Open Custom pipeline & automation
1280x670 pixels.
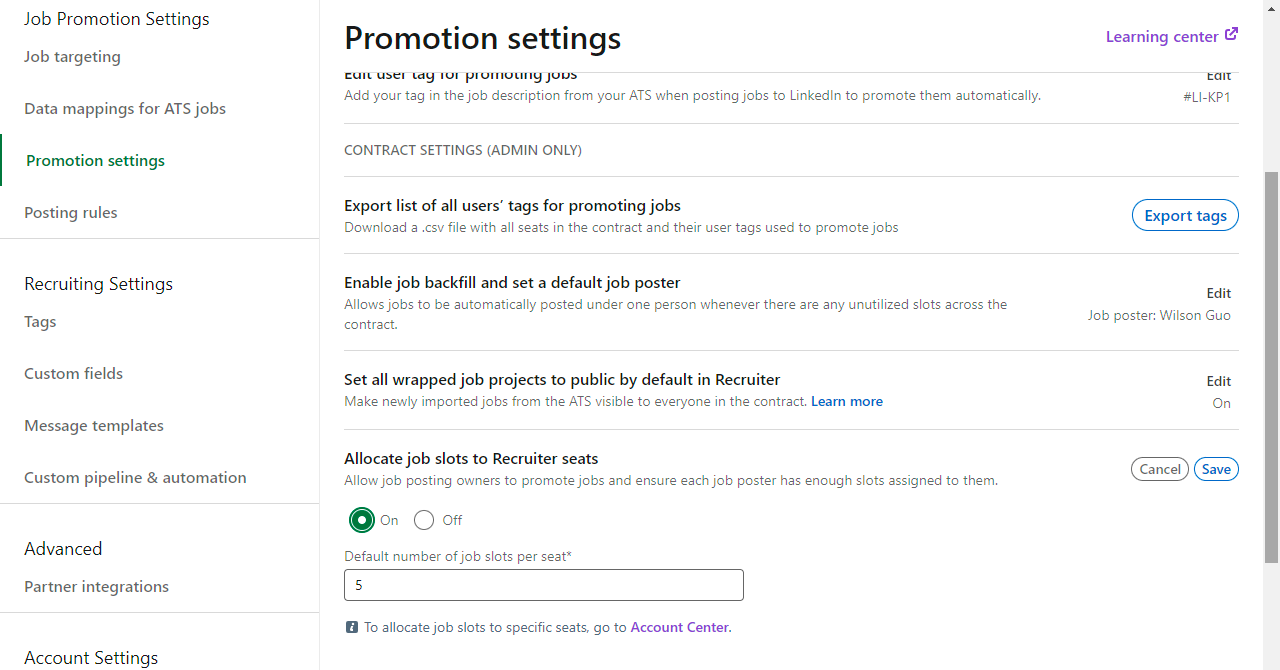135,478
